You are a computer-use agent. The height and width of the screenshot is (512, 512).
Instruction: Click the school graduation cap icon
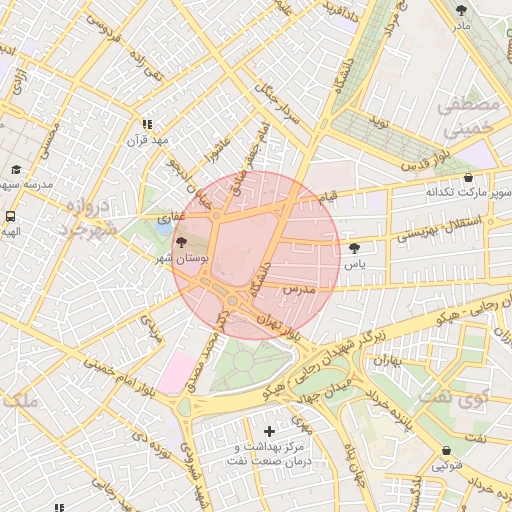(16, 170)
